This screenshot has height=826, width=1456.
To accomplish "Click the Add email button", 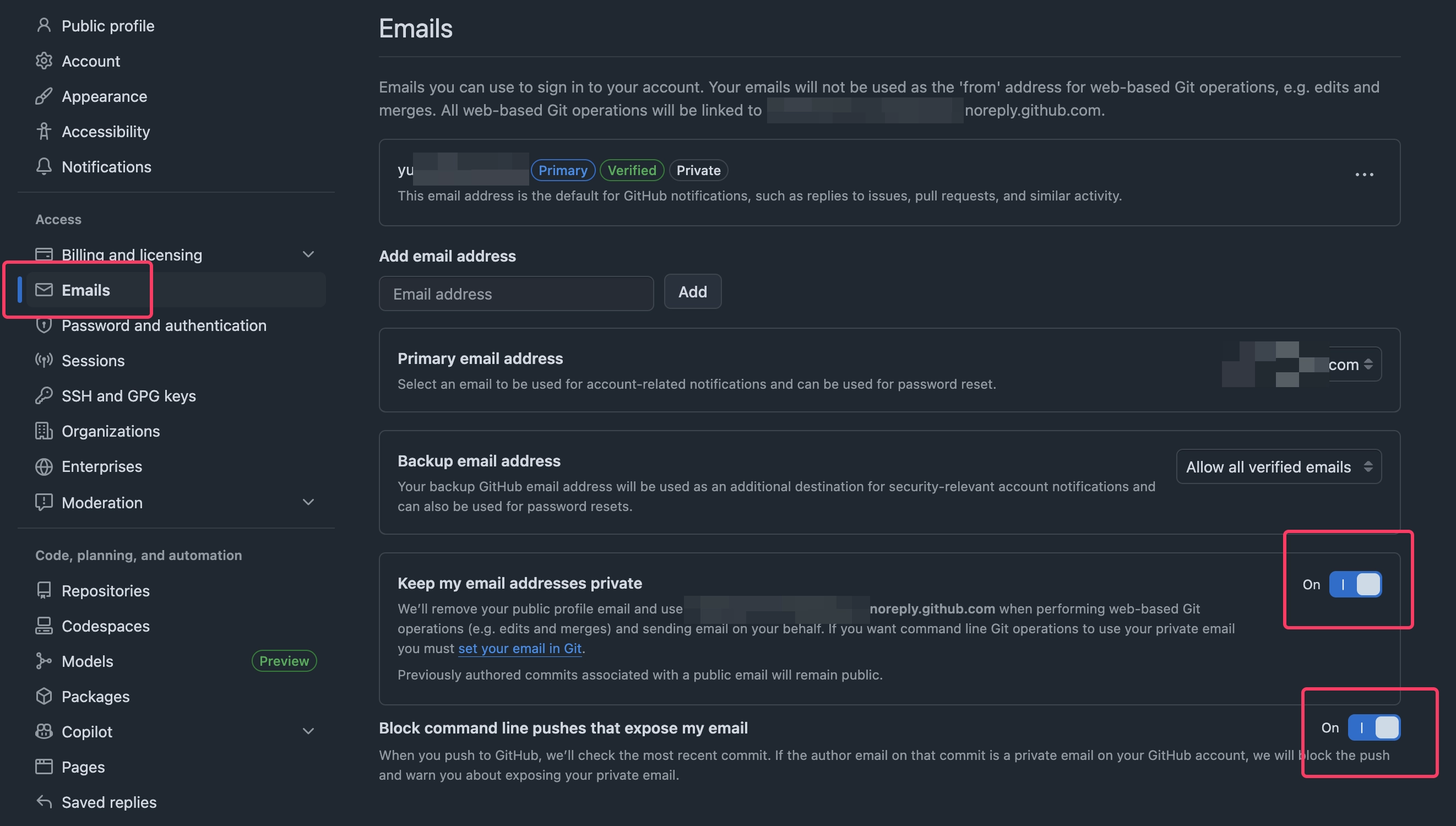I will pos(693,292).
